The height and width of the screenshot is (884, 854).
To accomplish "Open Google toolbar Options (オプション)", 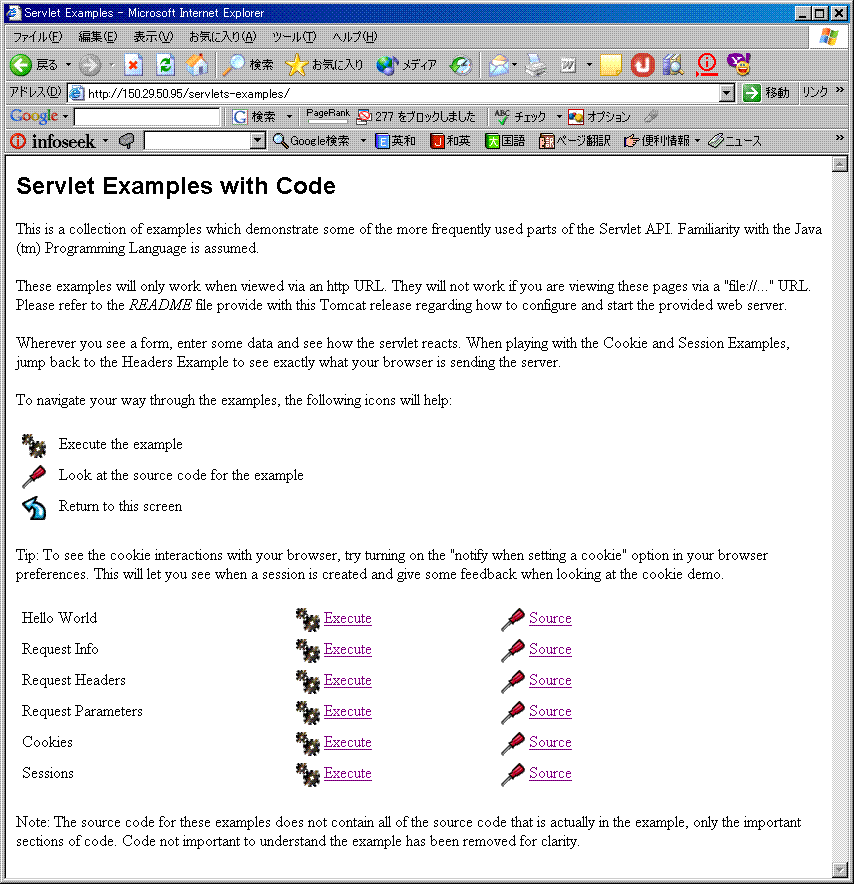I will (x=599, y=117).
